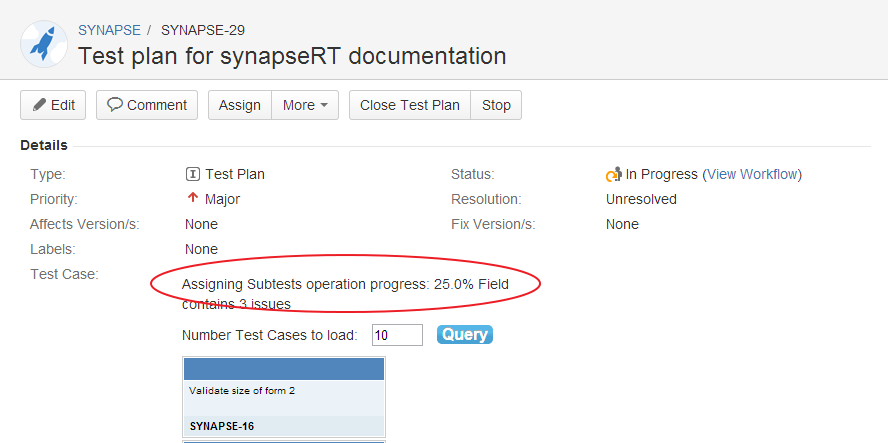Click the Edit button with pencil icon
The width and height of the screenshot is (888, 443).
click(53, 105)
